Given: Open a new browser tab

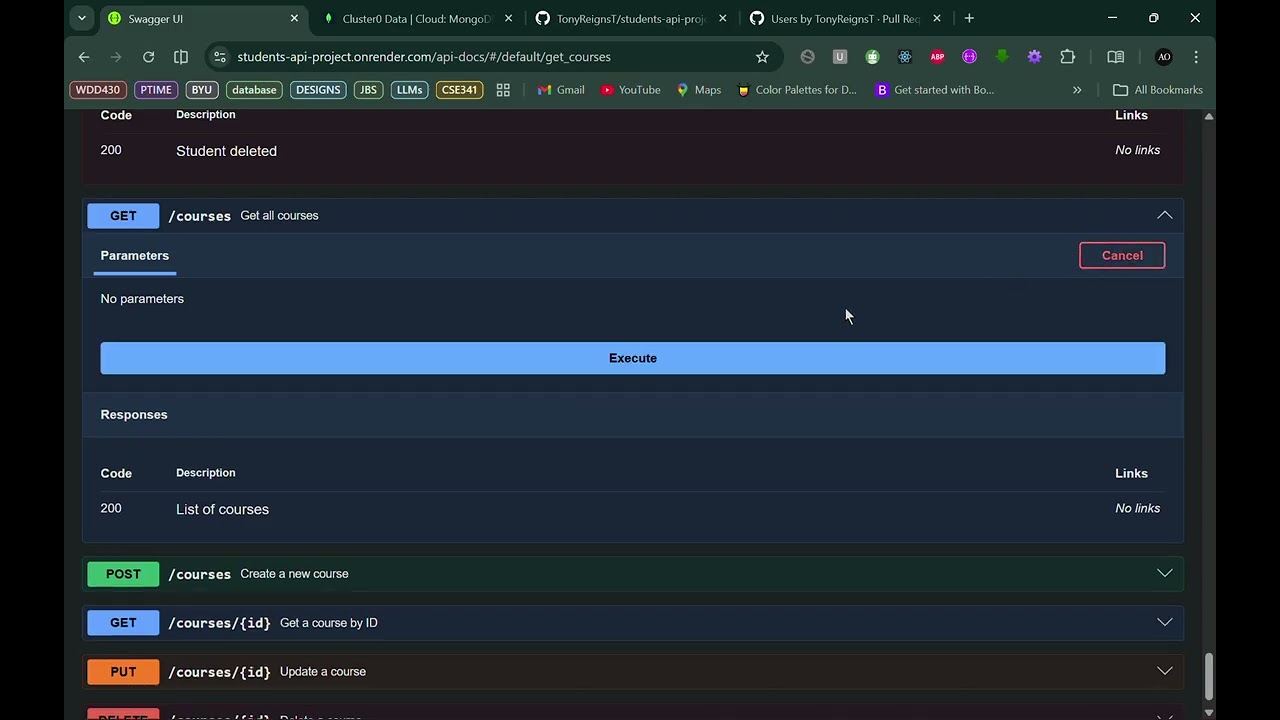Looking at the screenshot, I should point(969,18).
